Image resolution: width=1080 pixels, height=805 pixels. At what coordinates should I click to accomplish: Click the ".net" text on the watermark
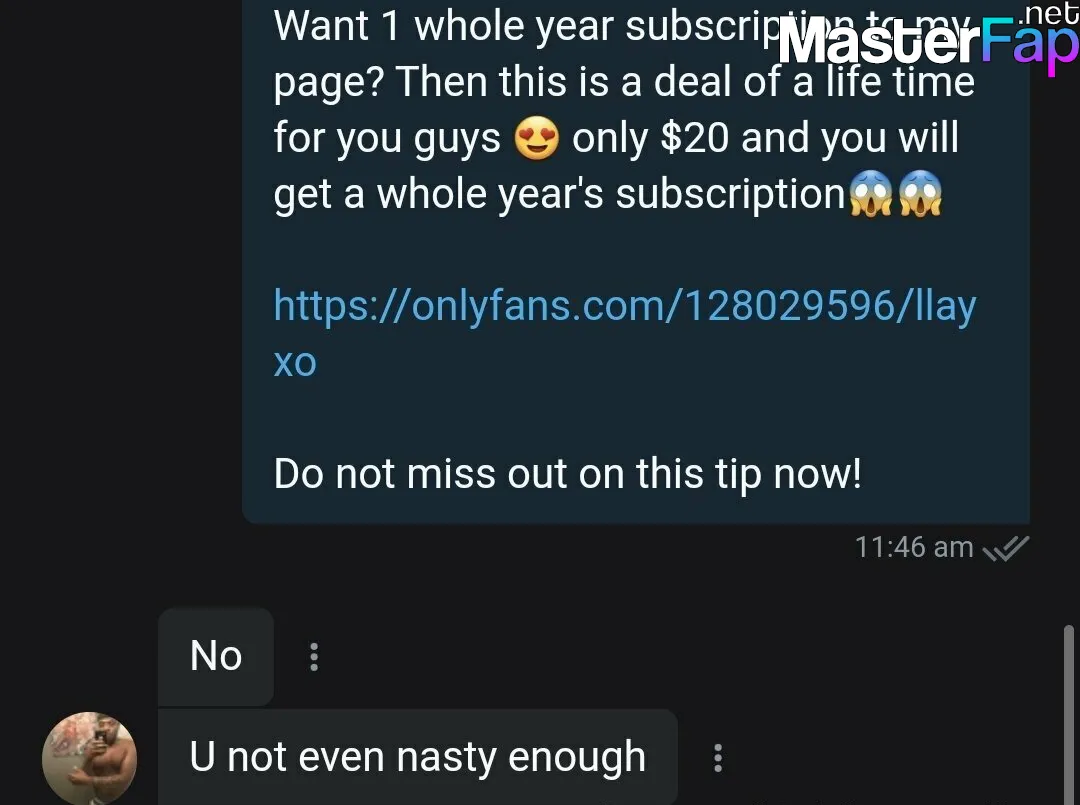click(1048, 13)
